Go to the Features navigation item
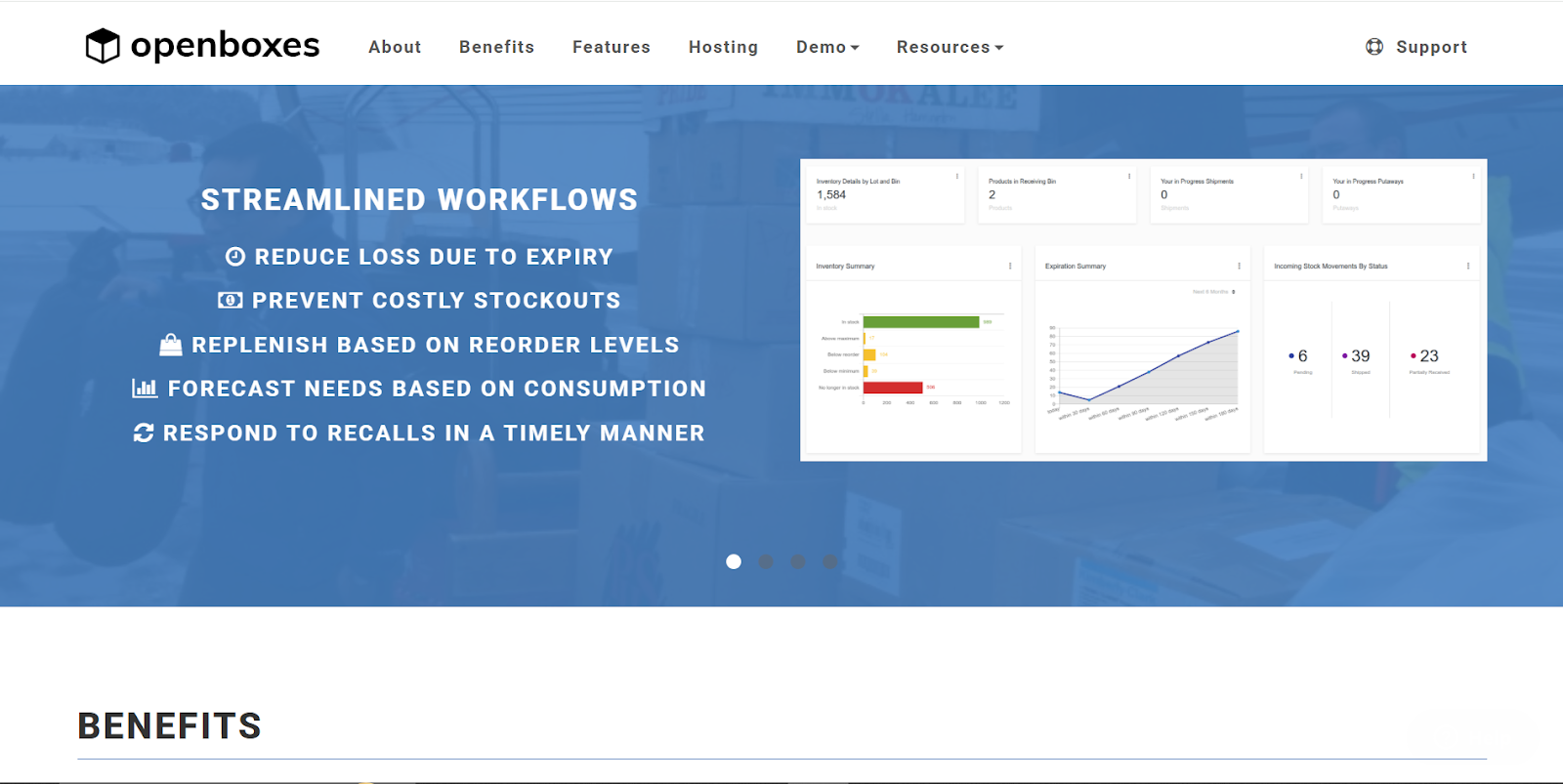Viewport: 1563px width, 784px height. [x=611, y=47]
